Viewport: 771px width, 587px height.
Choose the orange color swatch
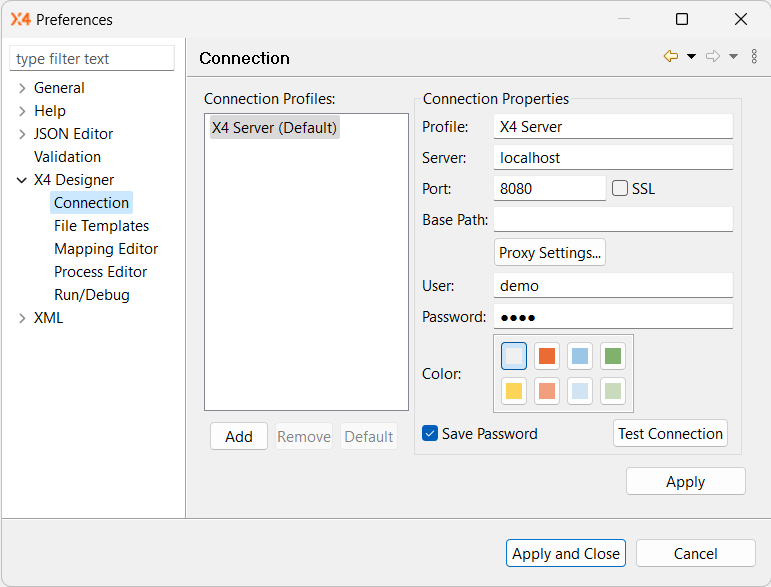(547, 356)
